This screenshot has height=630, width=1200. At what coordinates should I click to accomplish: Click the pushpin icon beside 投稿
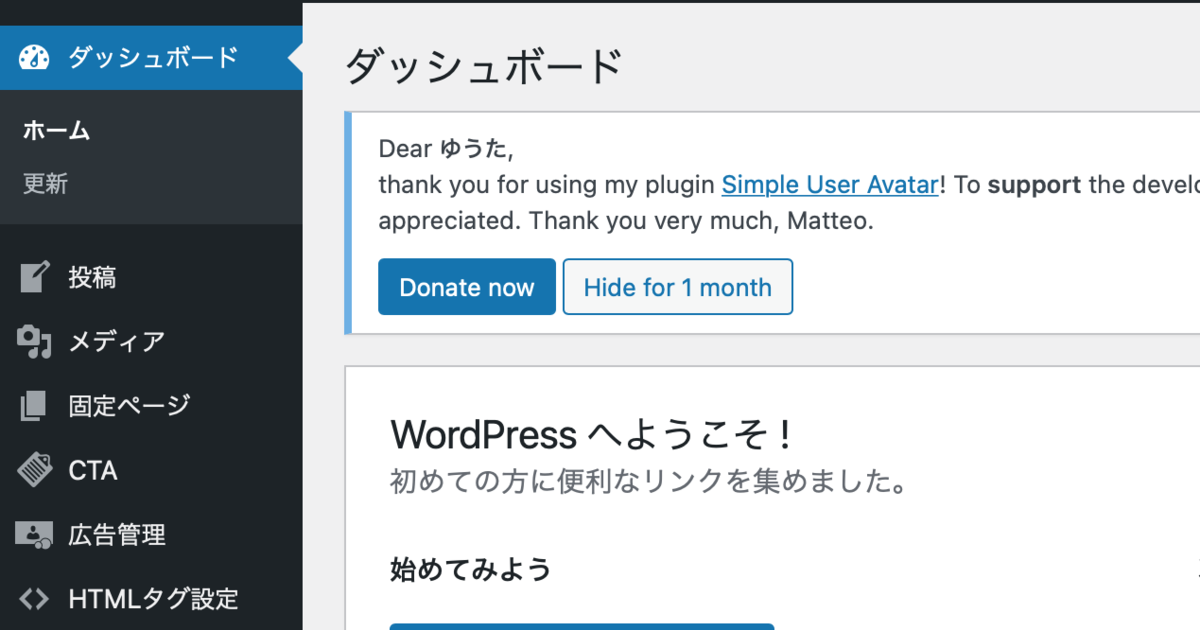(34, 277)
